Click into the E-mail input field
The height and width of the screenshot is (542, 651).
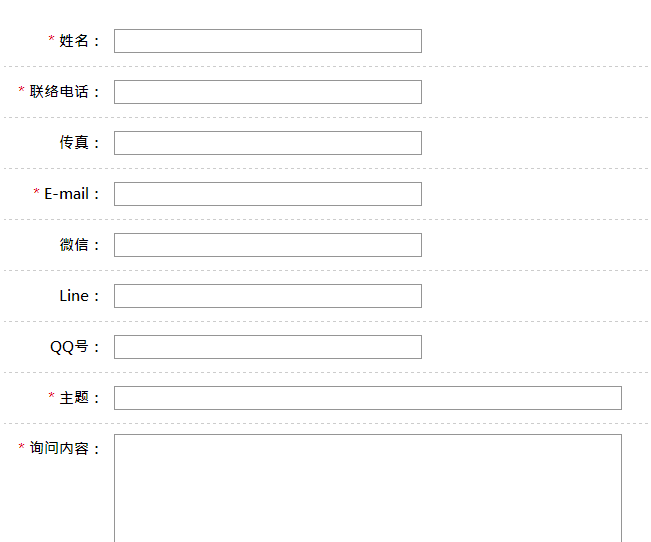(x=268, y=194)
